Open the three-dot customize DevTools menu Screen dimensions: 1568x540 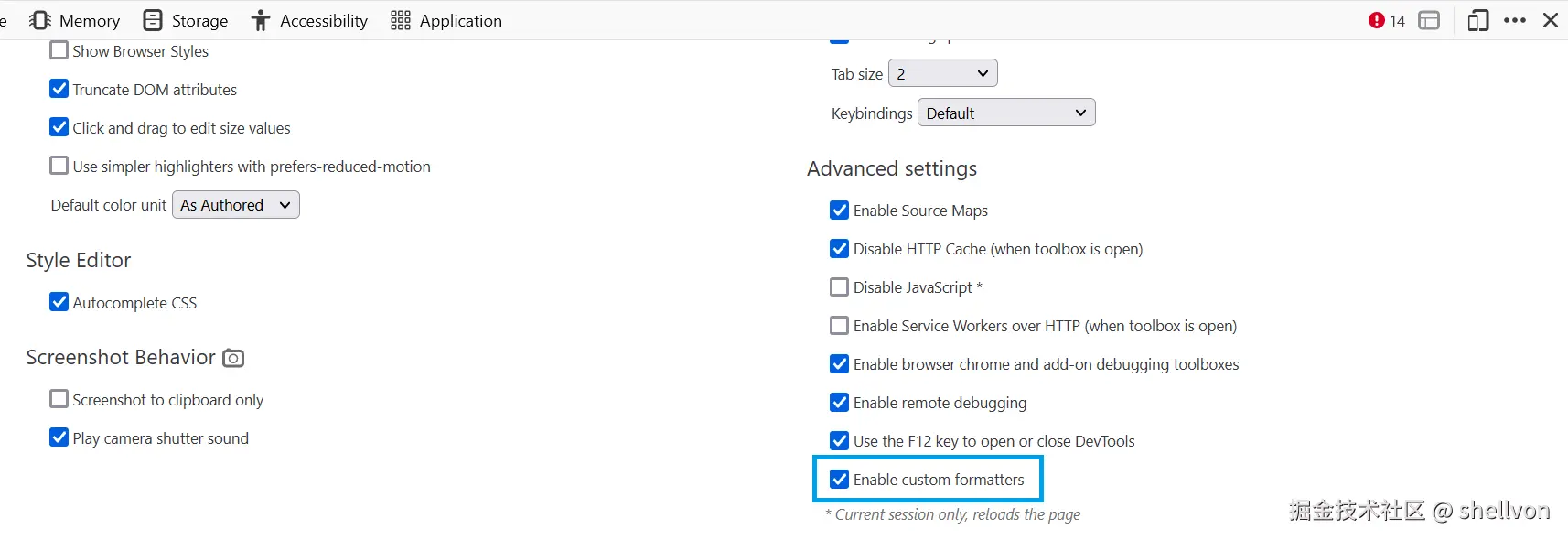(x=1515, y=20)
